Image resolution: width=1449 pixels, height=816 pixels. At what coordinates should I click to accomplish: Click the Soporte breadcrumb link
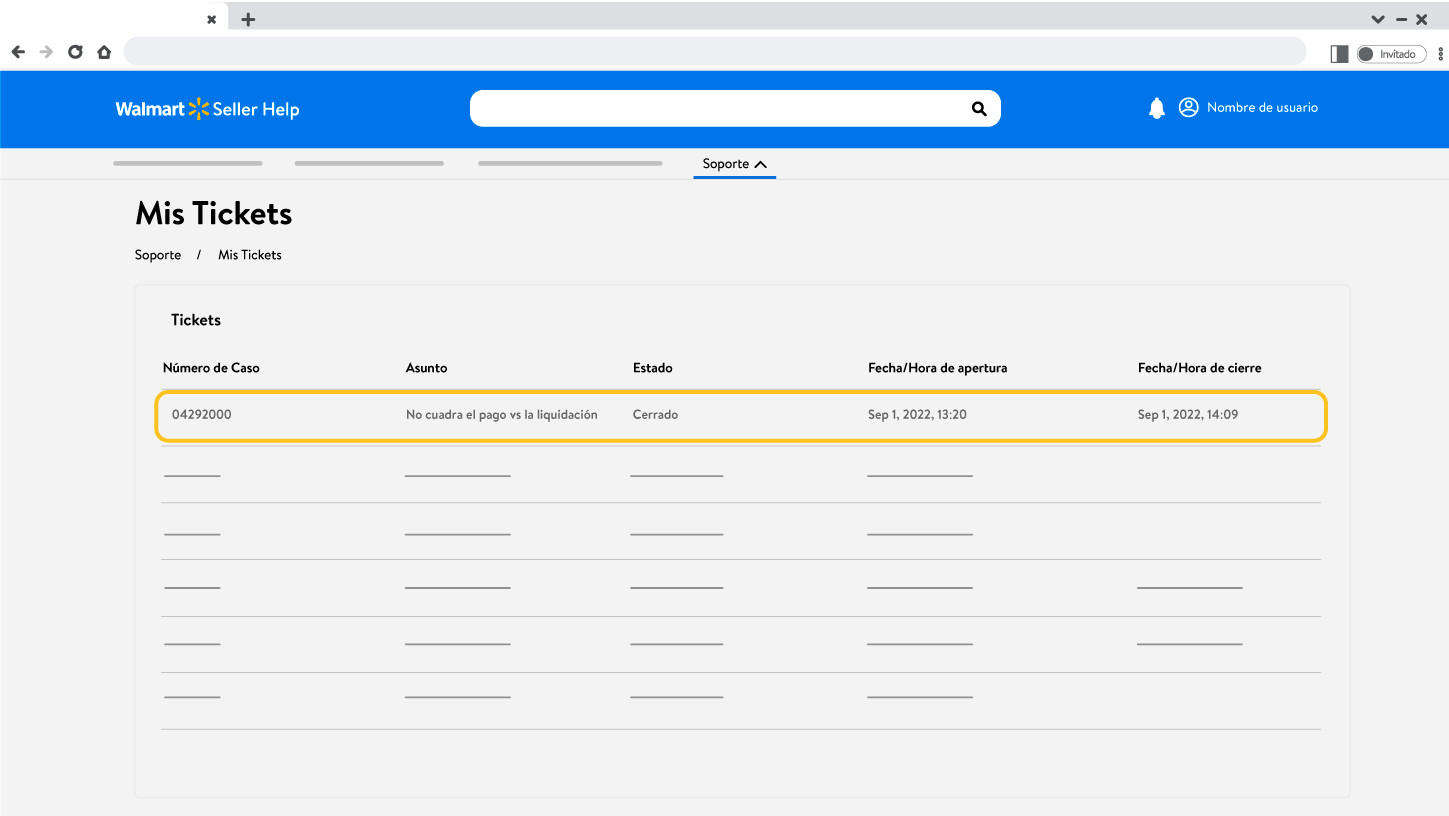[158, 255]
